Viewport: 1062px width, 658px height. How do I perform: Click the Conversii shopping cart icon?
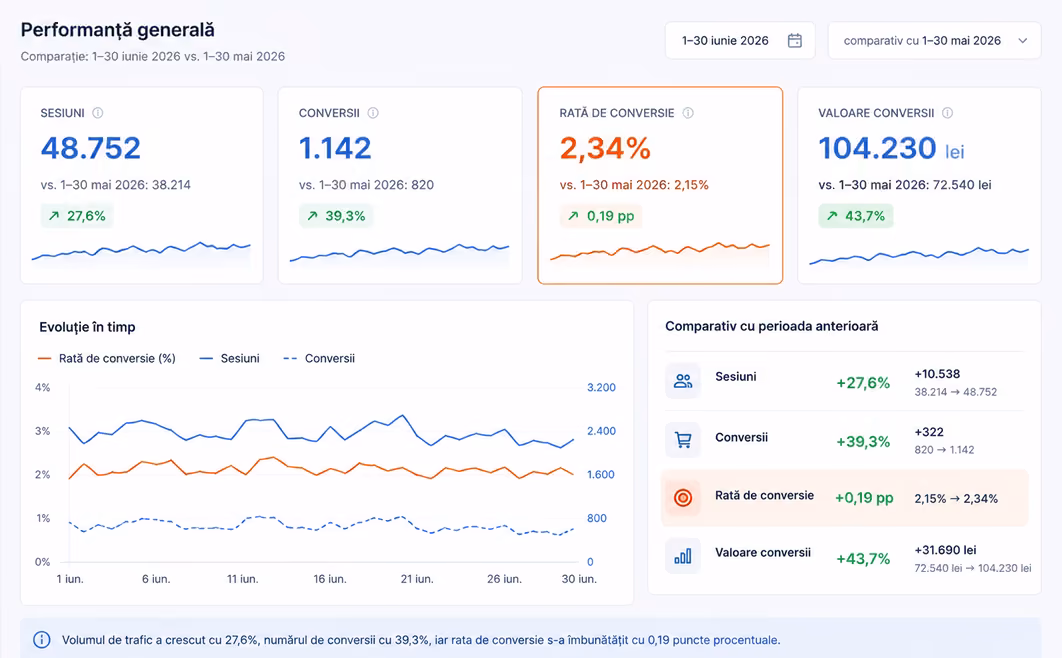pos(683,440)
